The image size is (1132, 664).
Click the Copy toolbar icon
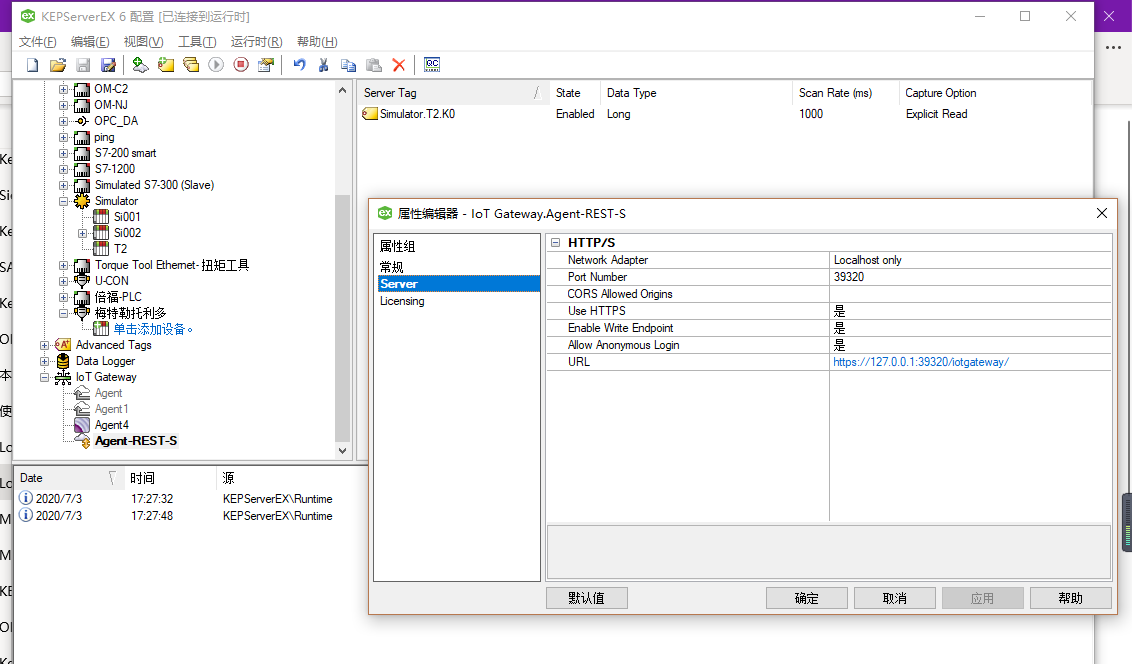coord(349,65)
